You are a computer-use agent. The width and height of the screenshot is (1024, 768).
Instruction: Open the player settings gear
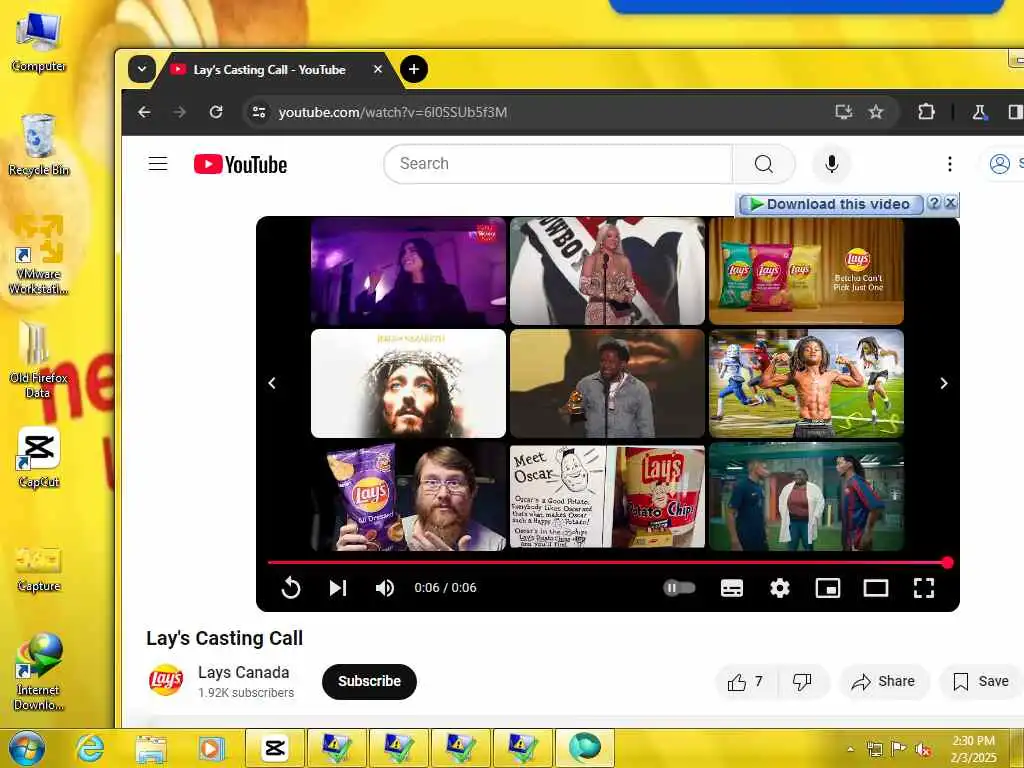pyautogui.click(x=780, y=588)
